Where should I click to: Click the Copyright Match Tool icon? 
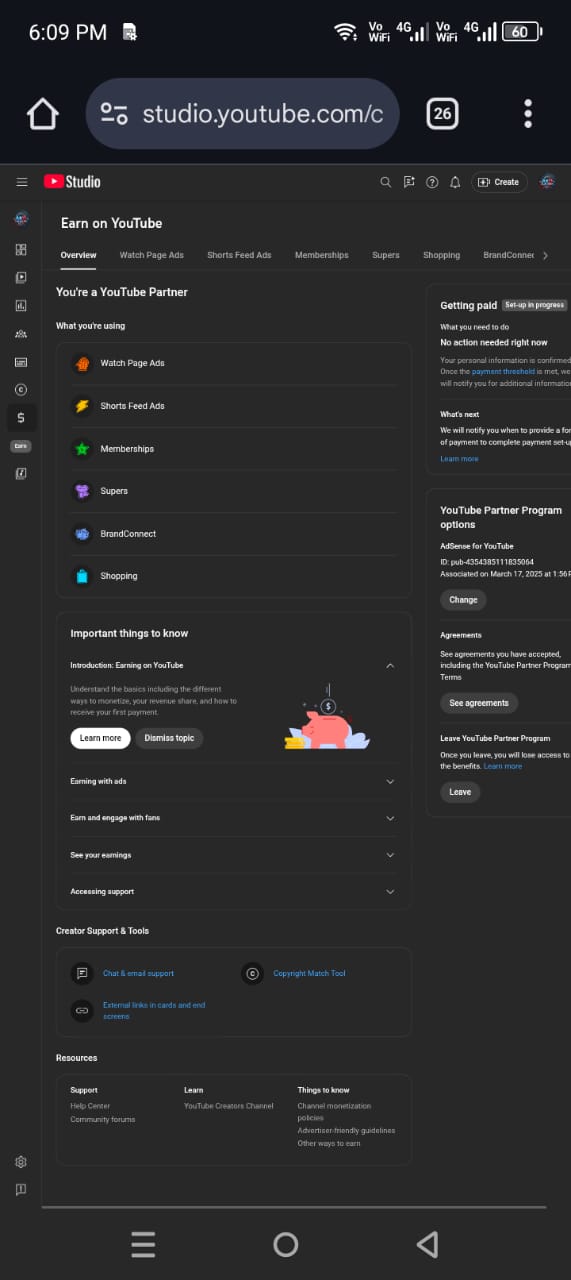click(253, 973)
